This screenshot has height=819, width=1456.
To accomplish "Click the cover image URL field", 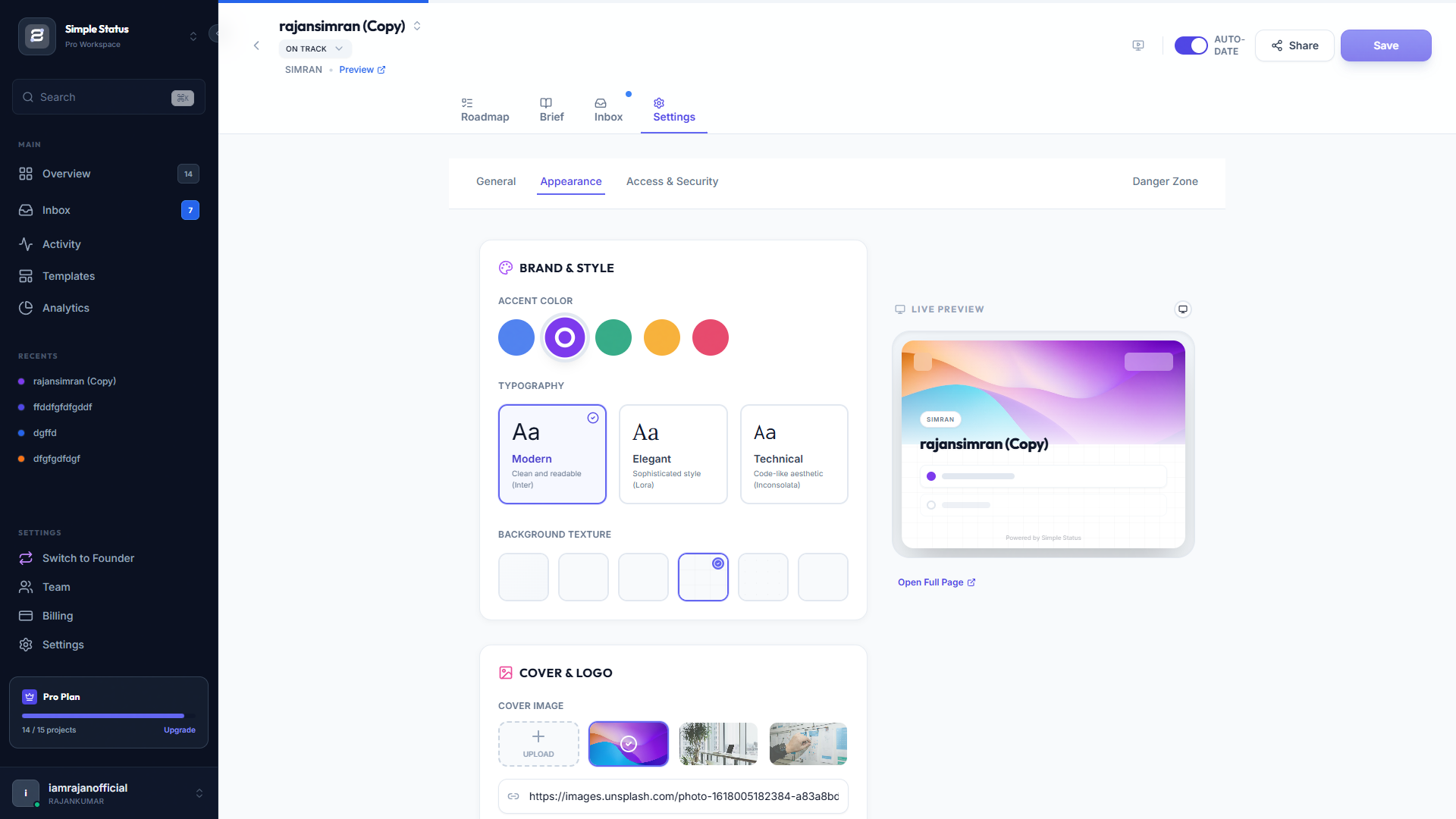I will (682, 796).
